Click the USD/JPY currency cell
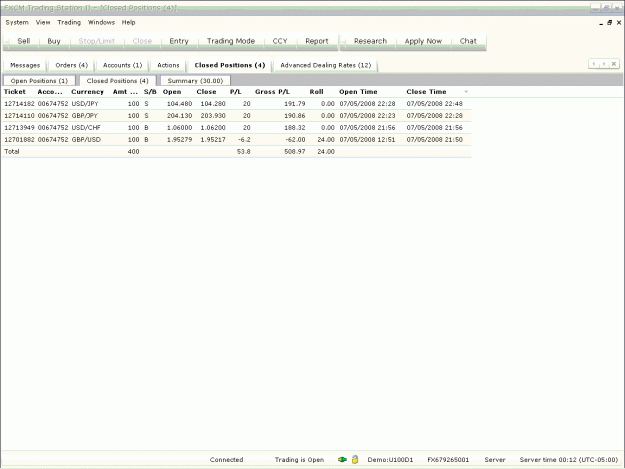Screen dimensions: 625x469 pyautogui.click(x=85, y=104)
